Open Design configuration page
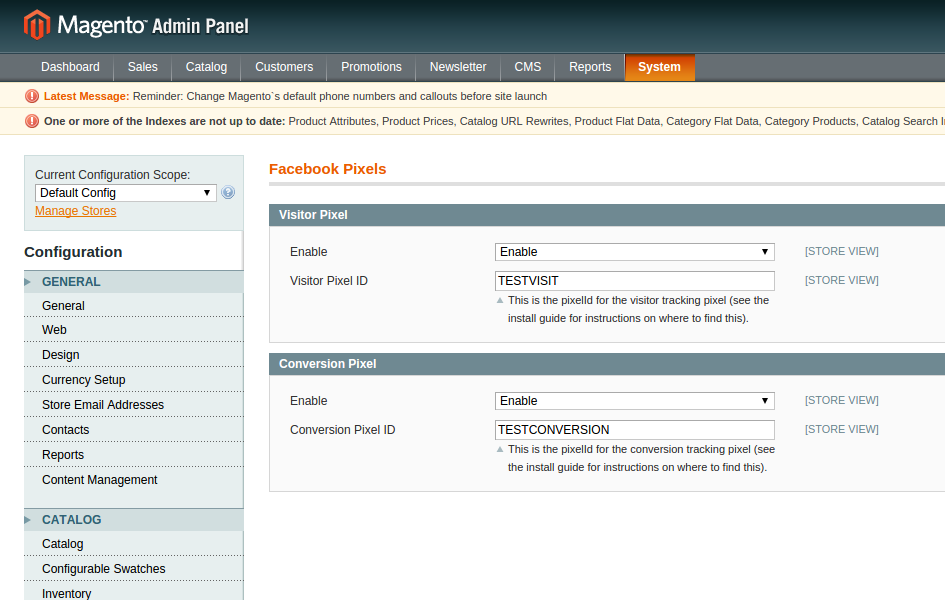 pyautogui.click(x=134, y=355)
